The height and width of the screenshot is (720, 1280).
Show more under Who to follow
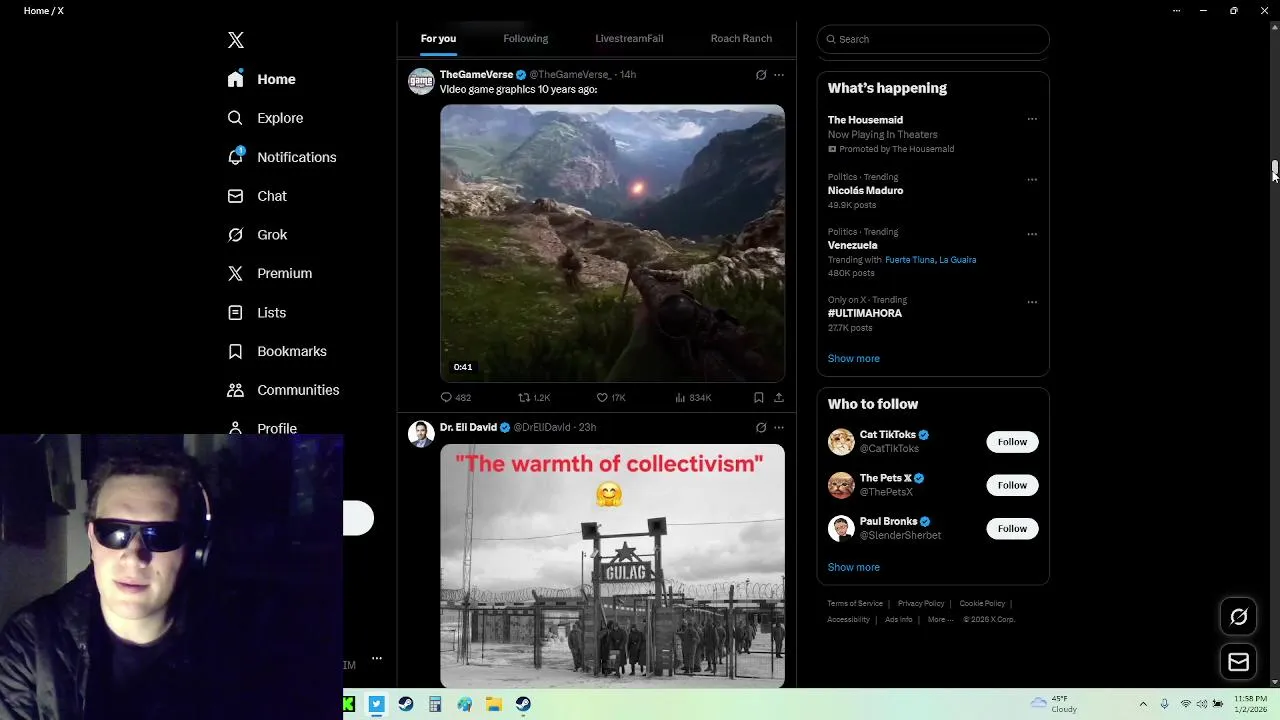tap(854, 567)
